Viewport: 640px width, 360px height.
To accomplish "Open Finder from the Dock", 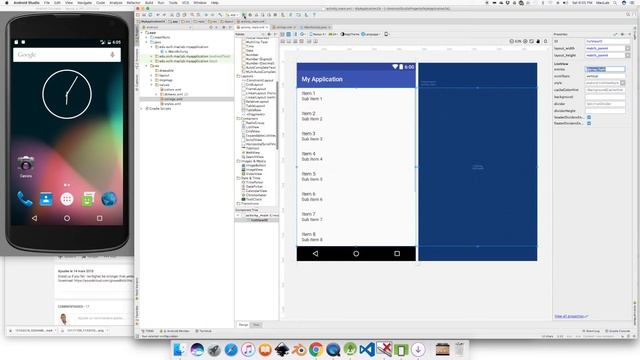I will pos(180,349).
